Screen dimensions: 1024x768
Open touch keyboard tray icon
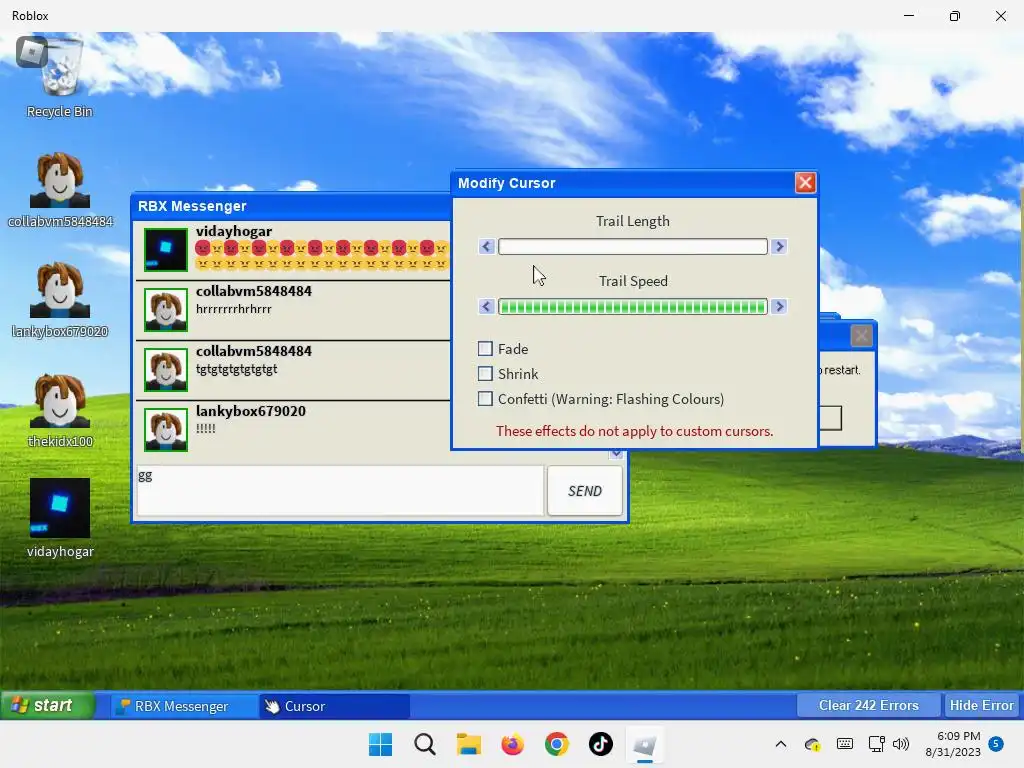pyautogui.click(x=844, y=744)
